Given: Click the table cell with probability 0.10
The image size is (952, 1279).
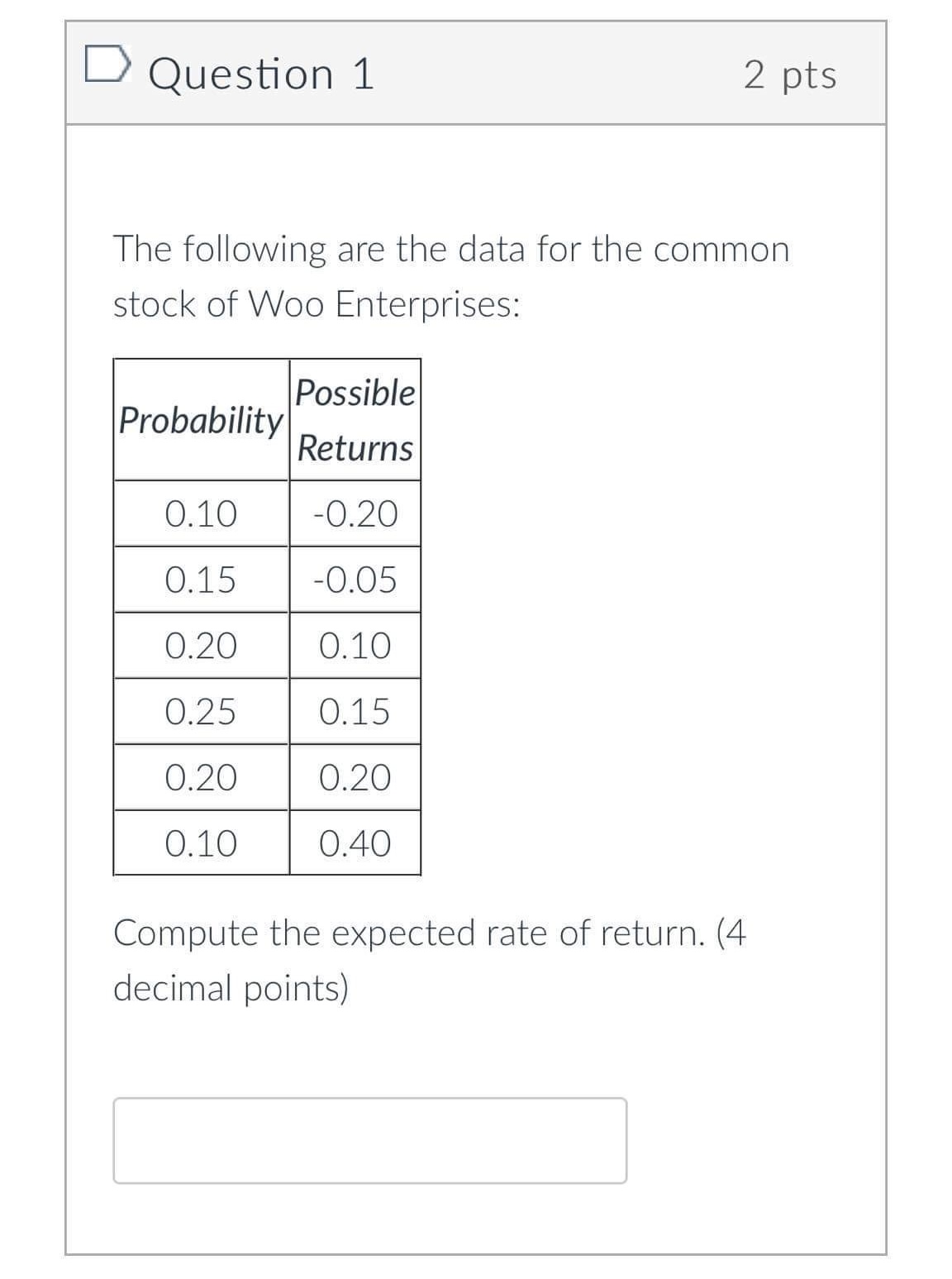Looking at the screenshot, I should pyautogui.click(x=201, y=514).
